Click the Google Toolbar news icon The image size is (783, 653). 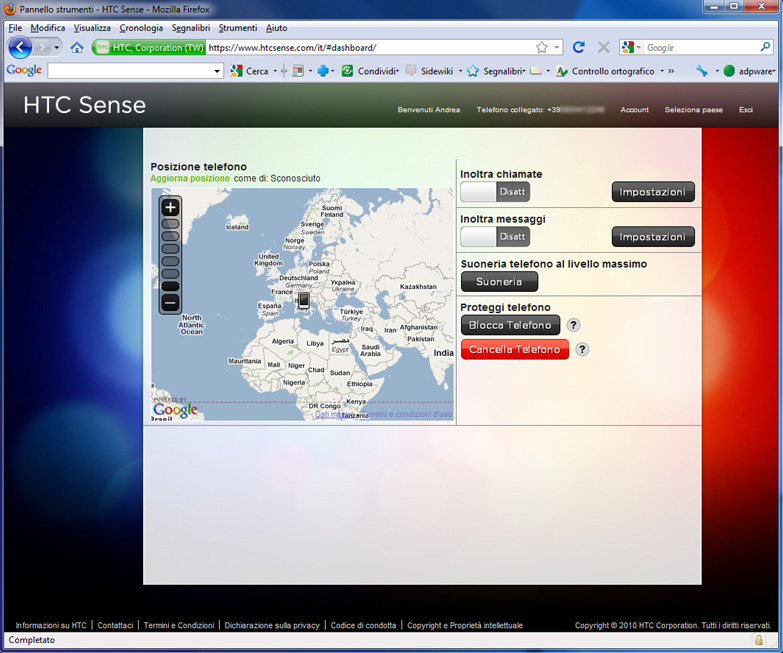[298, 71]
